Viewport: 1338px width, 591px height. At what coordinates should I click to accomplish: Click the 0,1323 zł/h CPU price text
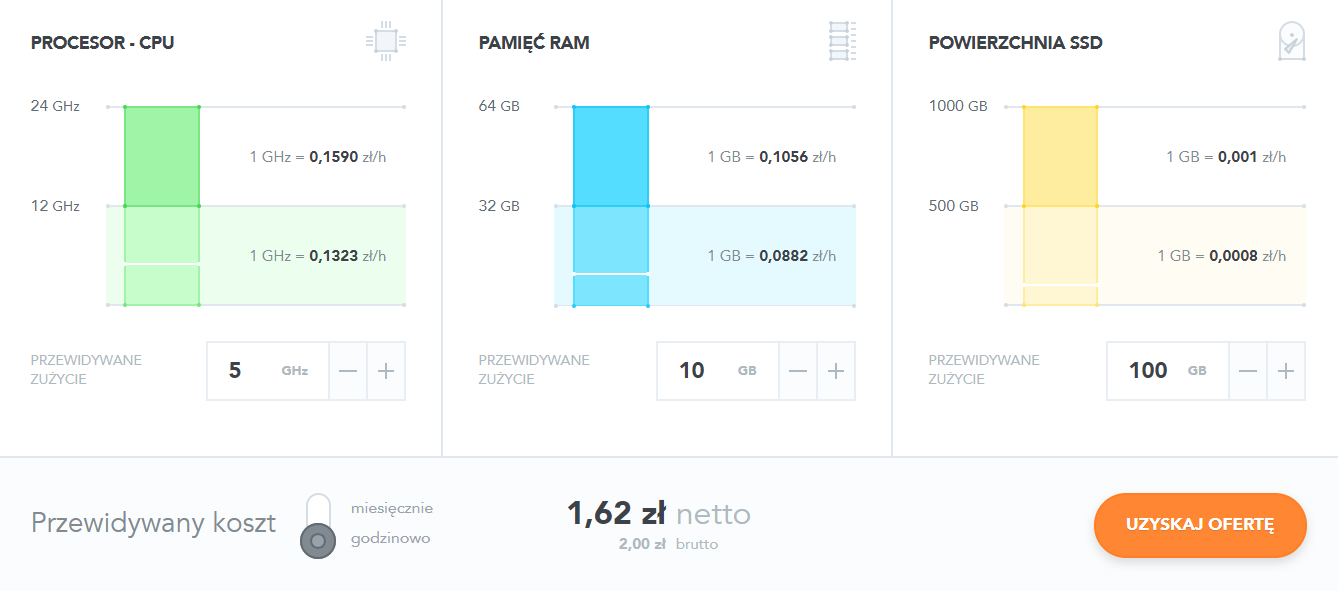pos(318,256)
